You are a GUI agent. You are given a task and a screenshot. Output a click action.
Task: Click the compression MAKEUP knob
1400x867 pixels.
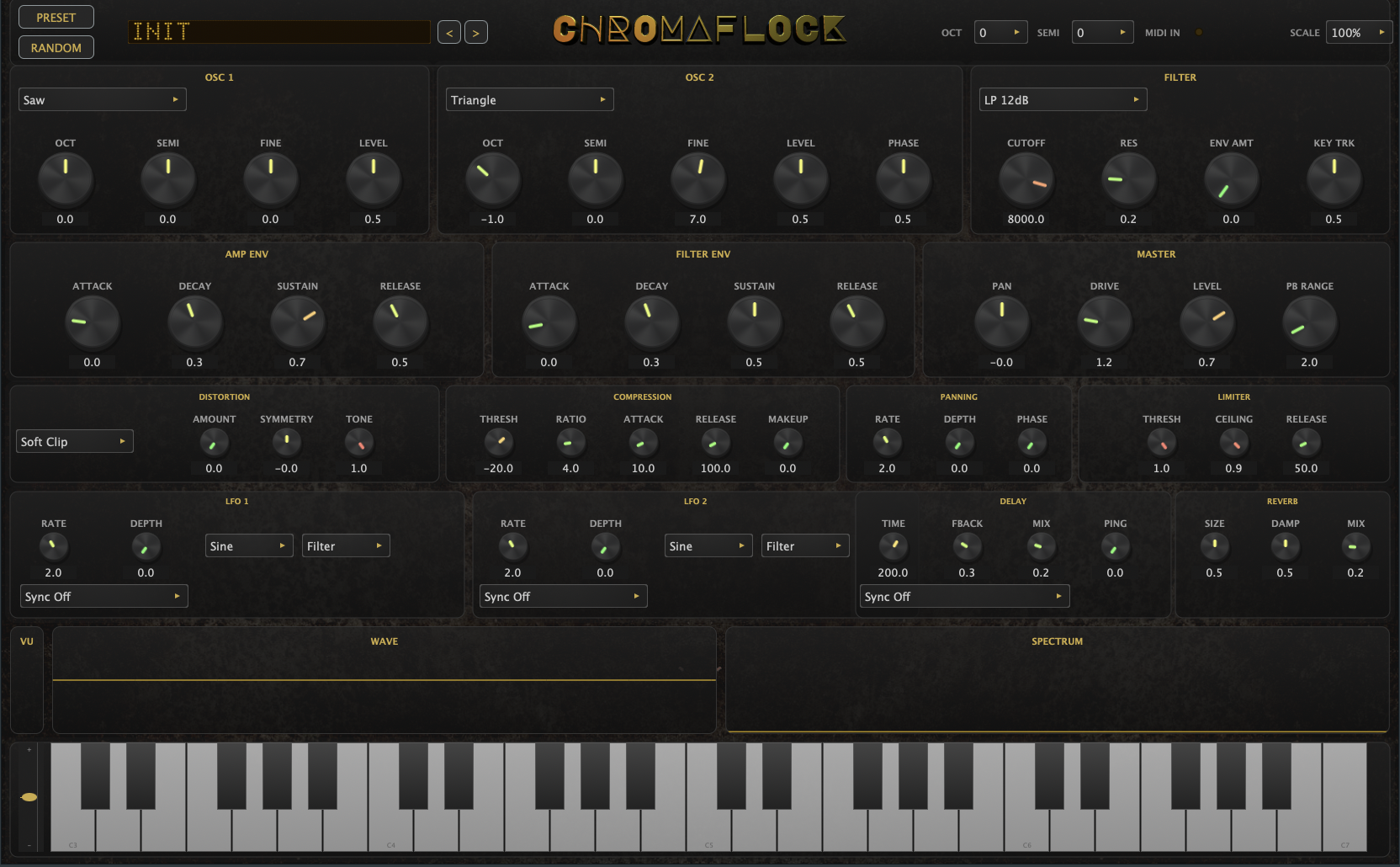[787, 442]
